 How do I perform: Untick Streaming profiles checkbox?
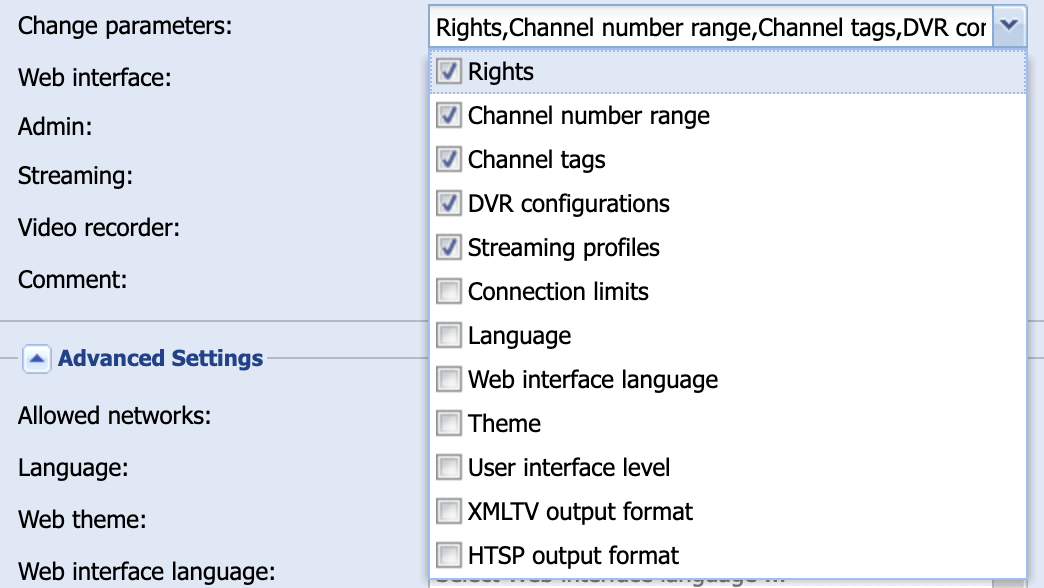coord(449,248)
